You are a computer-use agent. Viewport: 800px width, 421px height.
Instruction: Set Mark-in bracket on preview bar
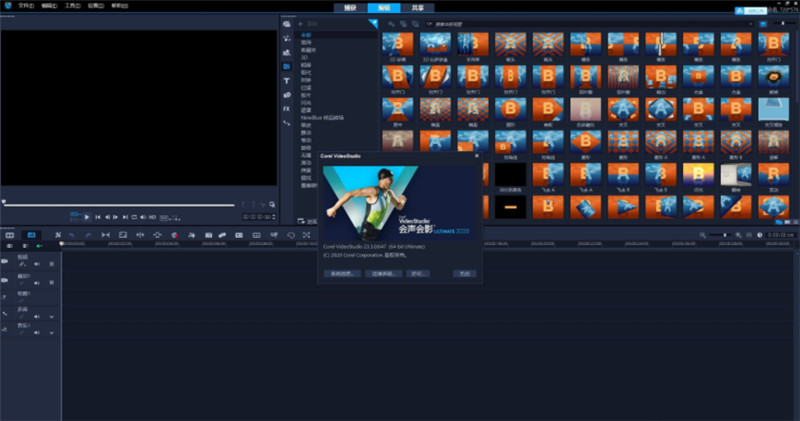pos(244,205)
